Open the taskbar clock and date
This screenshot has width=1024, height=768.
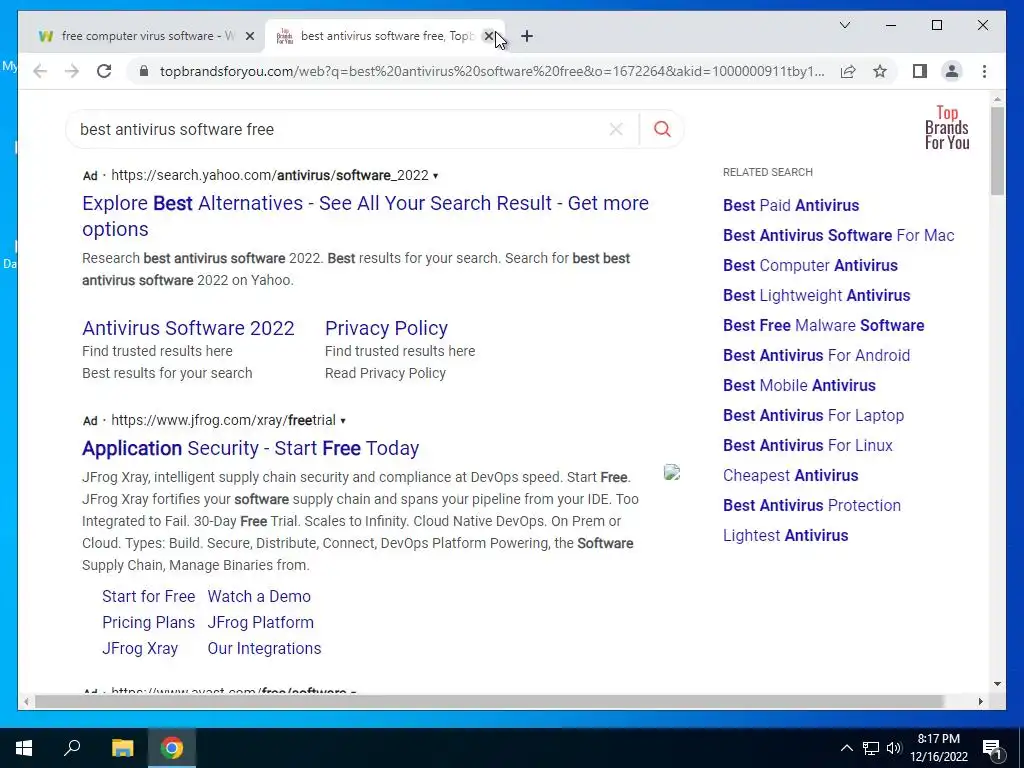(938, 748)
